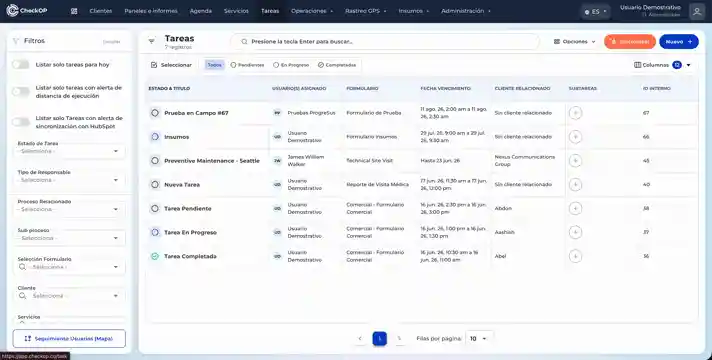Click the Filtros funnel icon in sidebar
The width and height of the screenshot is (712, 360).
[x=16, y=41]
